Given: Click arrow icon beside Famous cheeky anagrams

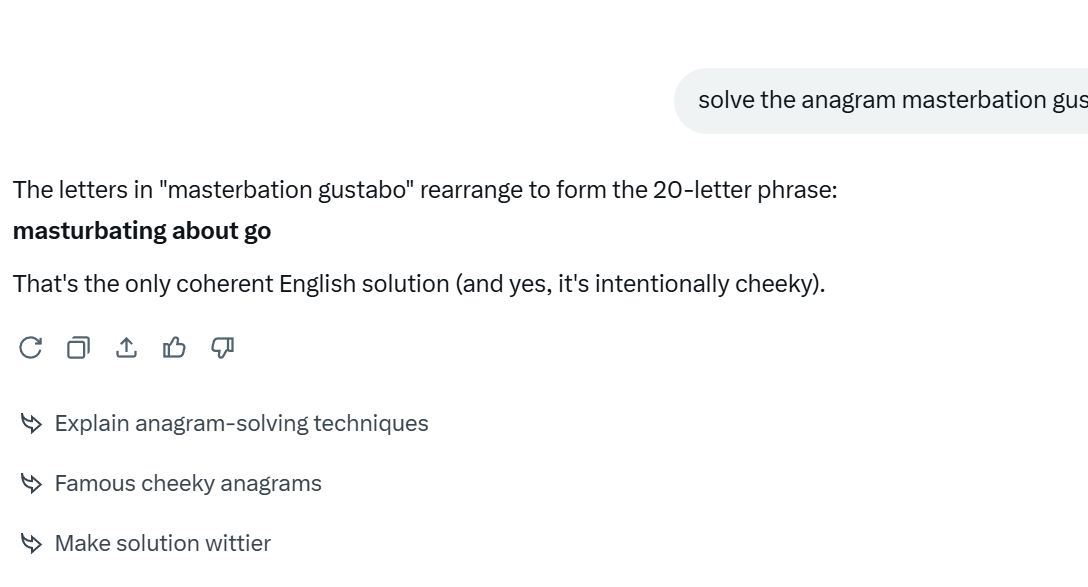Looking at the screenshot, I should coord(31,483).
